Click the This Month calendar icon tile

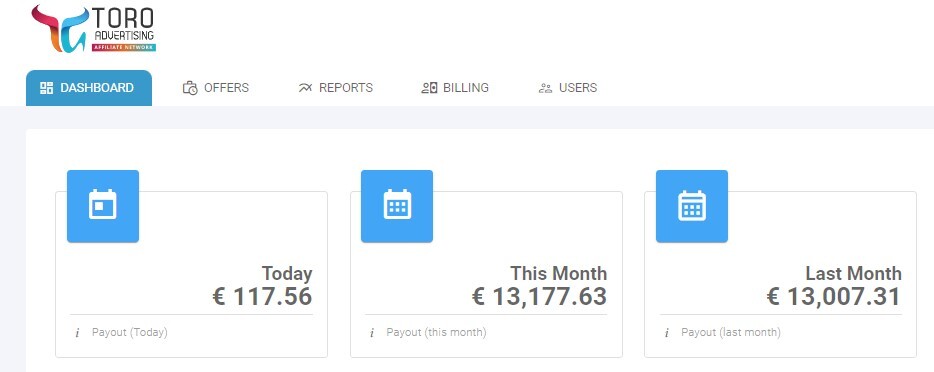point(397,206)
